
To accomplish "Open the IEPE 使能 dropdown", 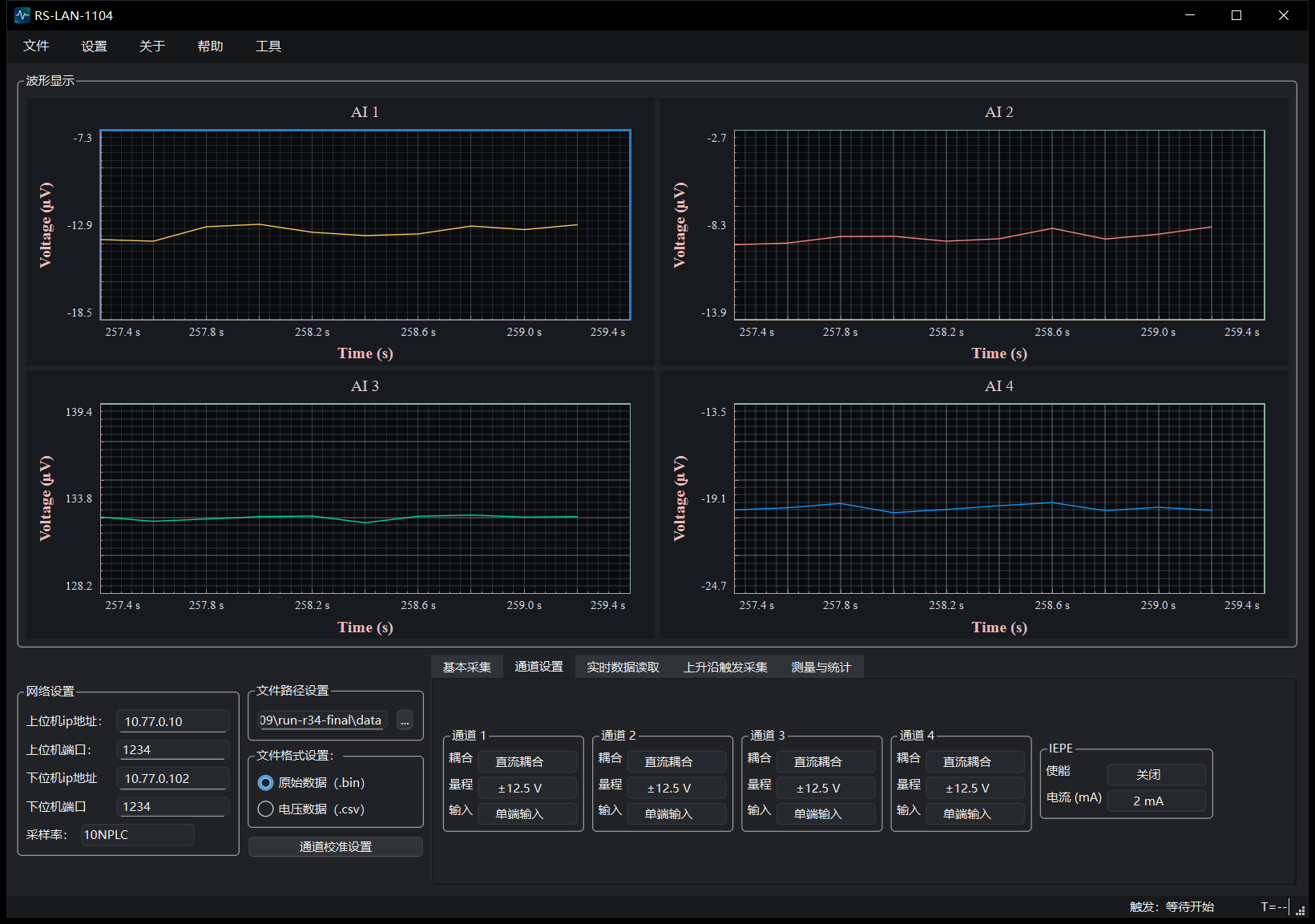I will (x=1156, y=775).
